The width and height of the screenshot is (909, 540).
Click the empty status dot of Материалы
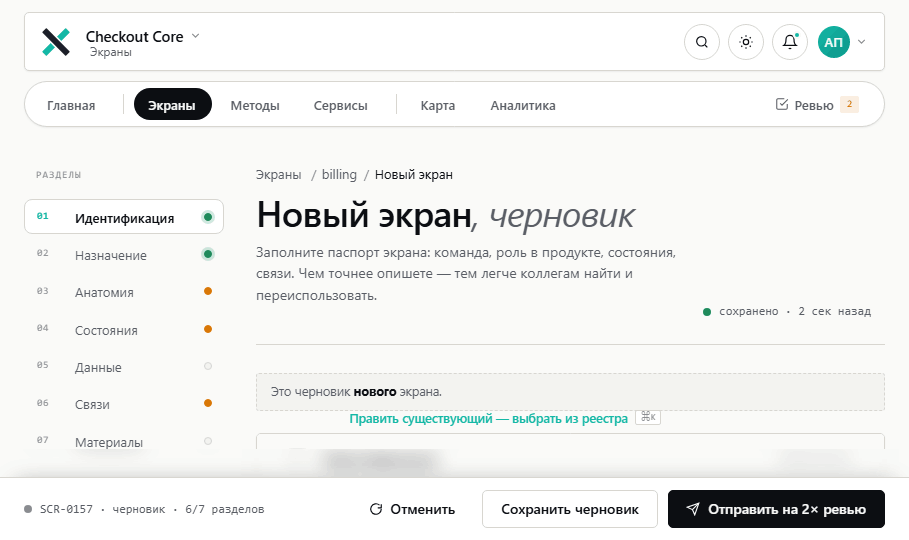(x=208, y=441)
